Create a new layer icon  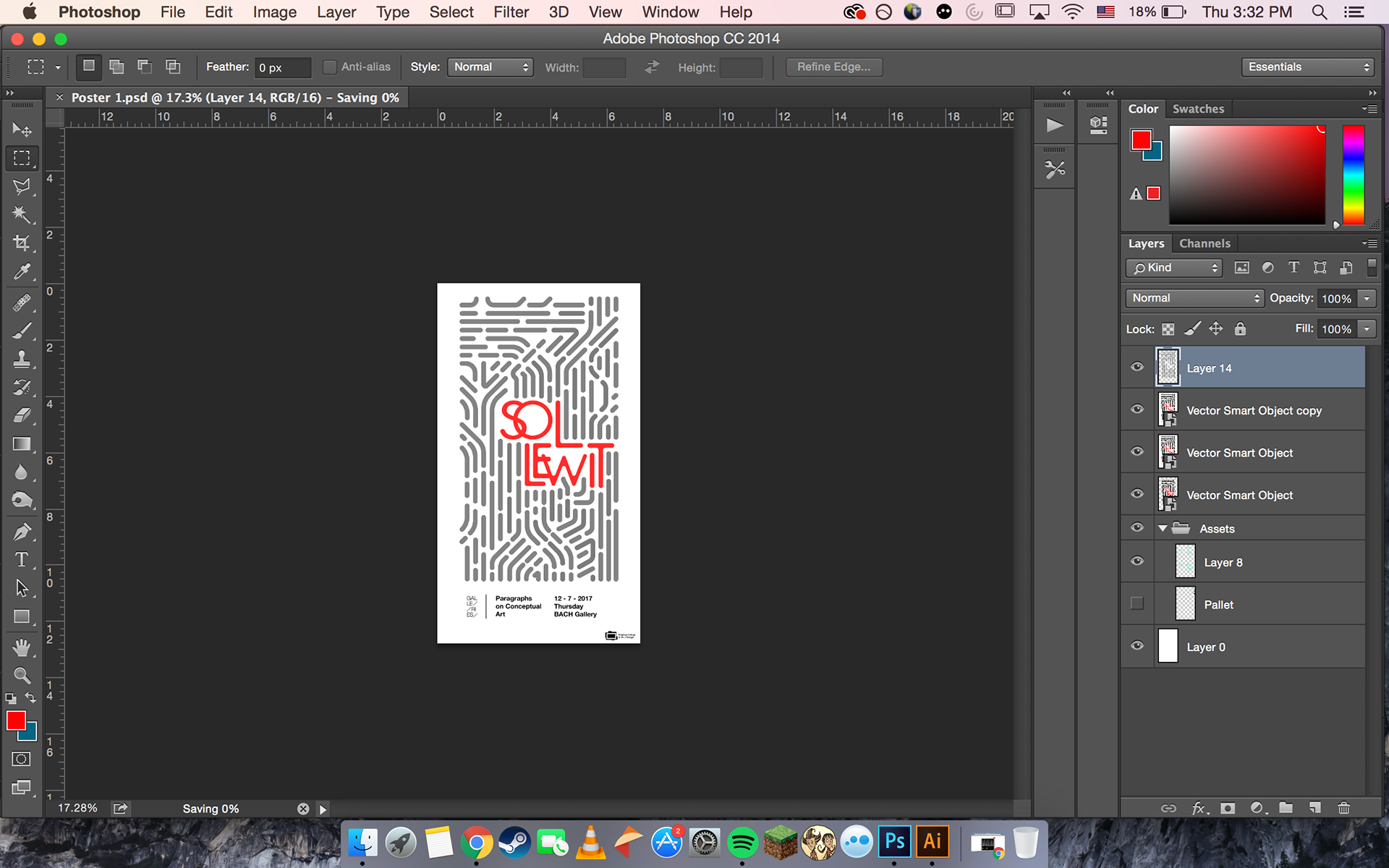[x=1314, y=808]
